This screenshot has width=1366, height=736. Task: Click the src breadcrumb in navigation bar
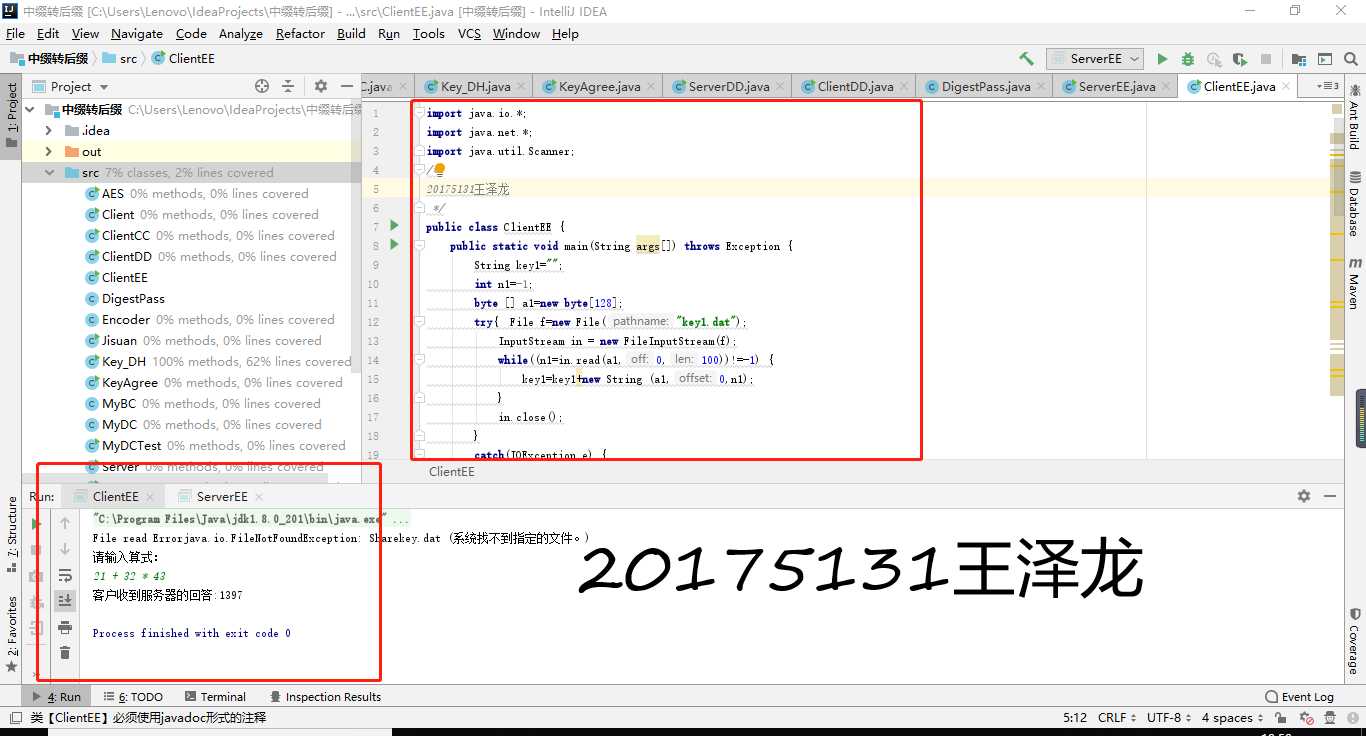tap(121, 59)
